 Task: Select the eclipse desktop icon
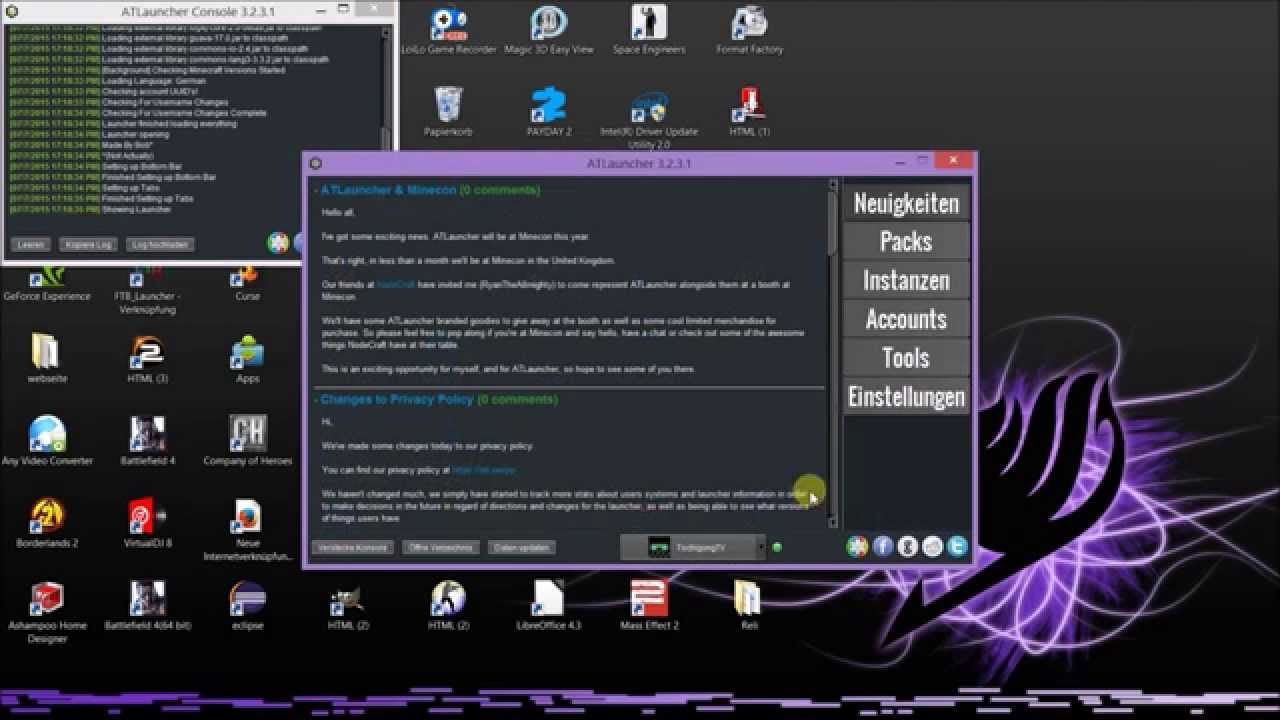click(x=247, y=606)
